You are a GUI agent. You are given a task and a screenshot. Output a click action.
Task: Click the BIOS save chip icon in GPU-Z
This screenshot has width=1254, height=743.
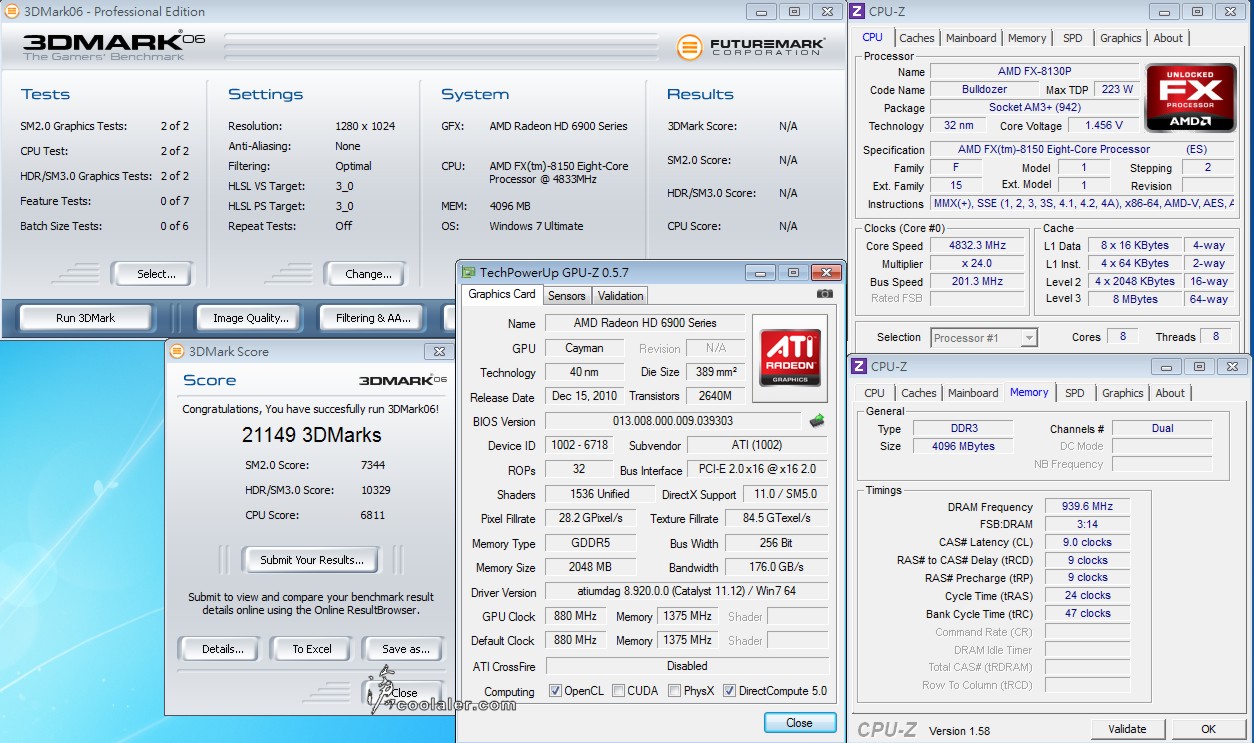(817, 421)
